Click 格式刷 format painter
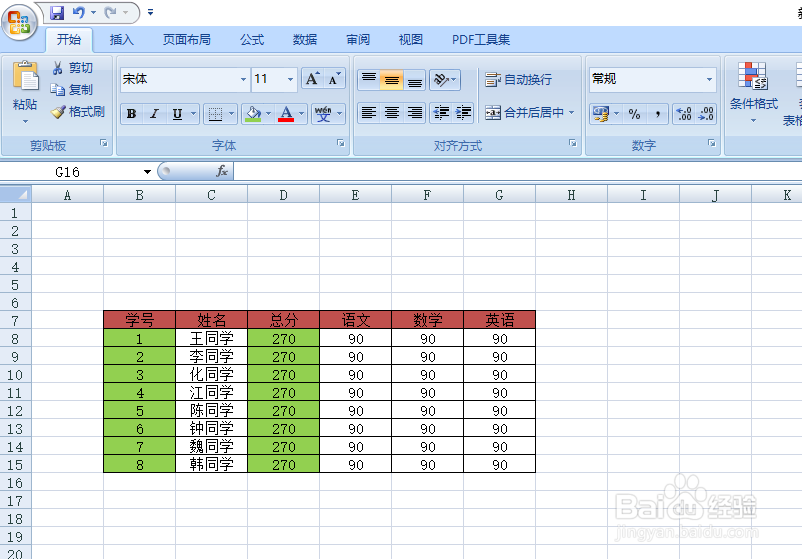 [x=78, y=111]
